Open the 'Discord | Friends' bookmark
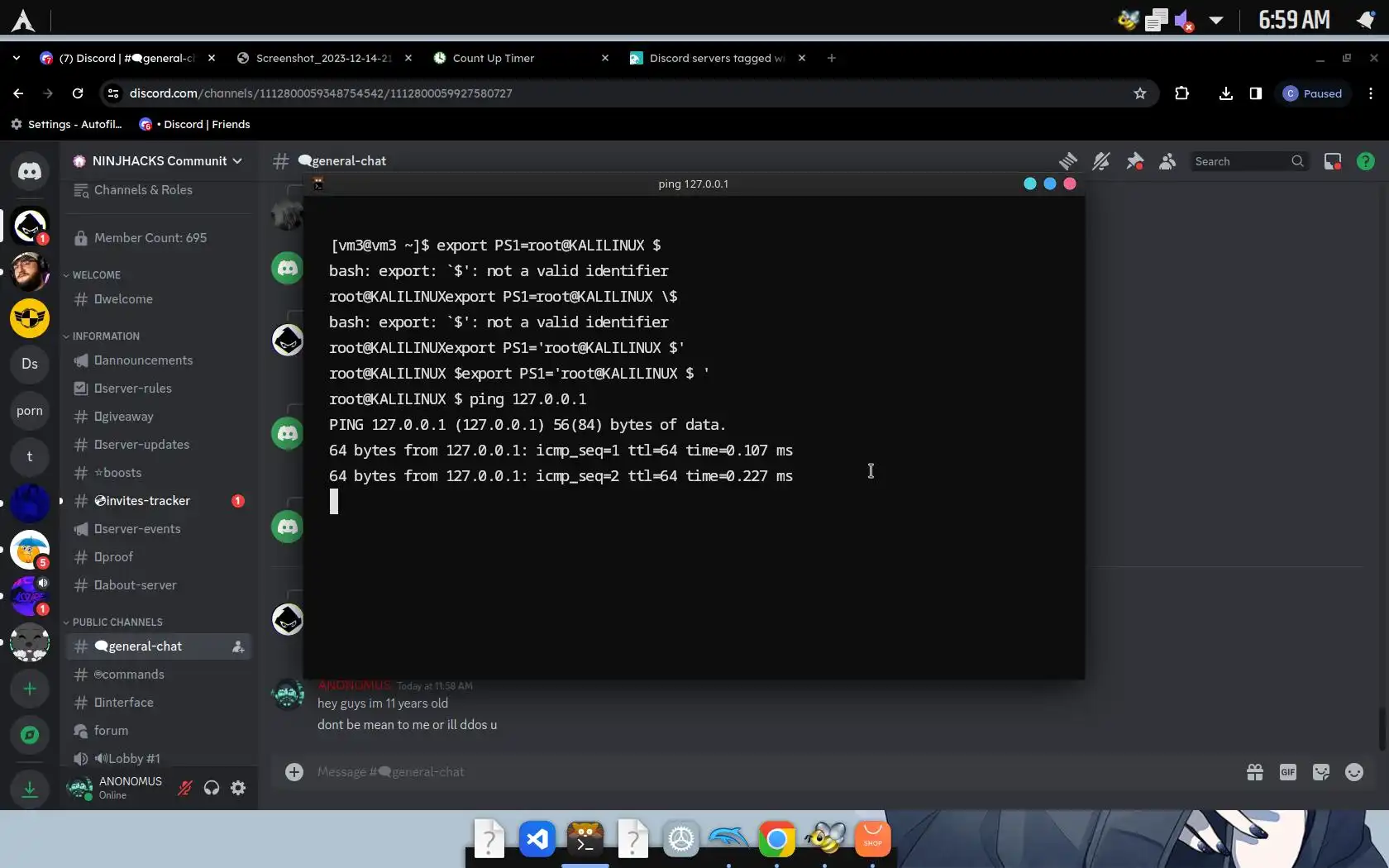1389x868 pixels. 195,124
